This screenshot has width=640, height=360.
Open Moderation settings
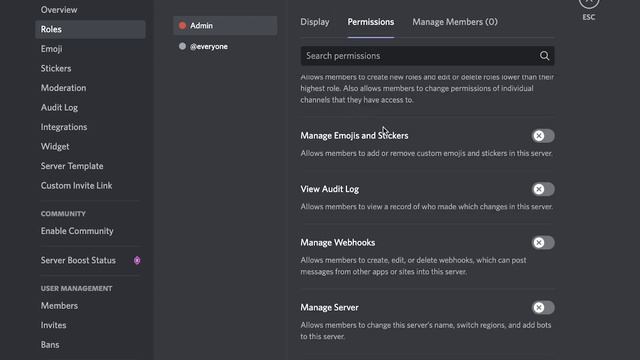tap(90, 88)
